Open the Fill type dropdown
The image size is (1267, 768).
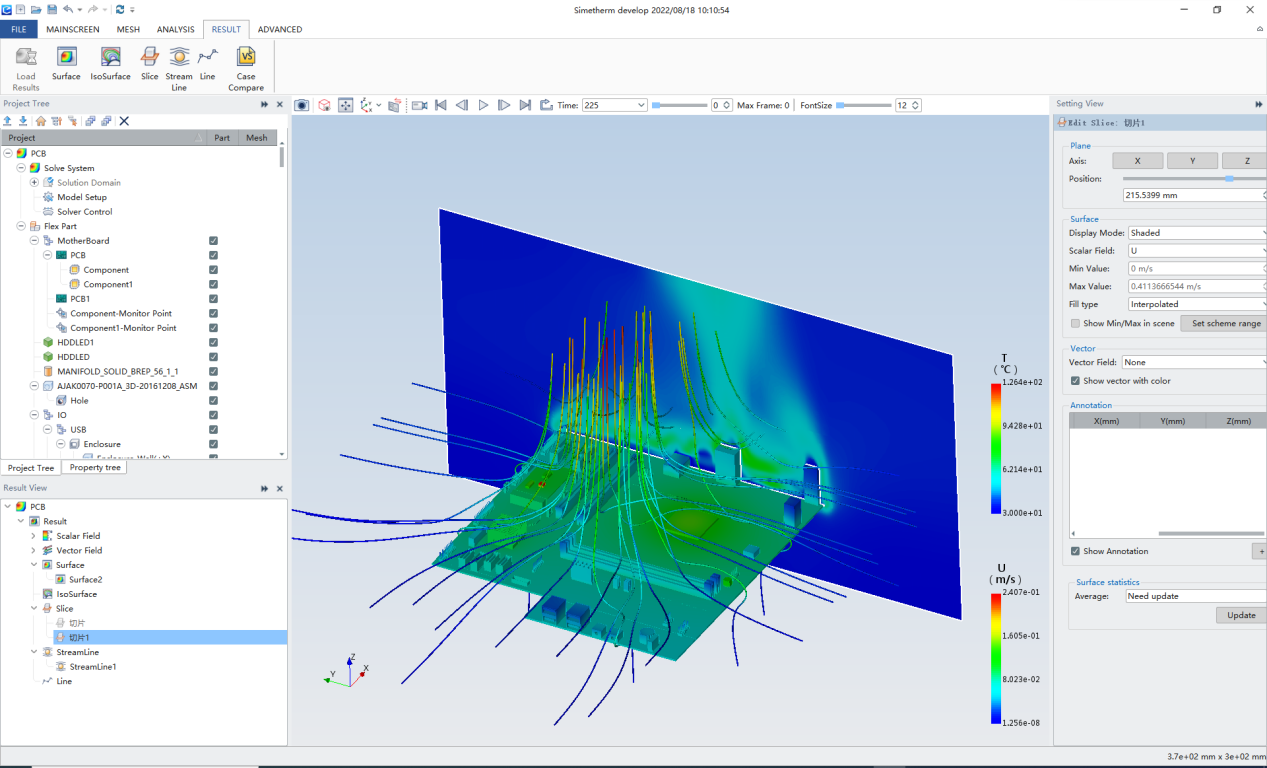click(1196, 304)
